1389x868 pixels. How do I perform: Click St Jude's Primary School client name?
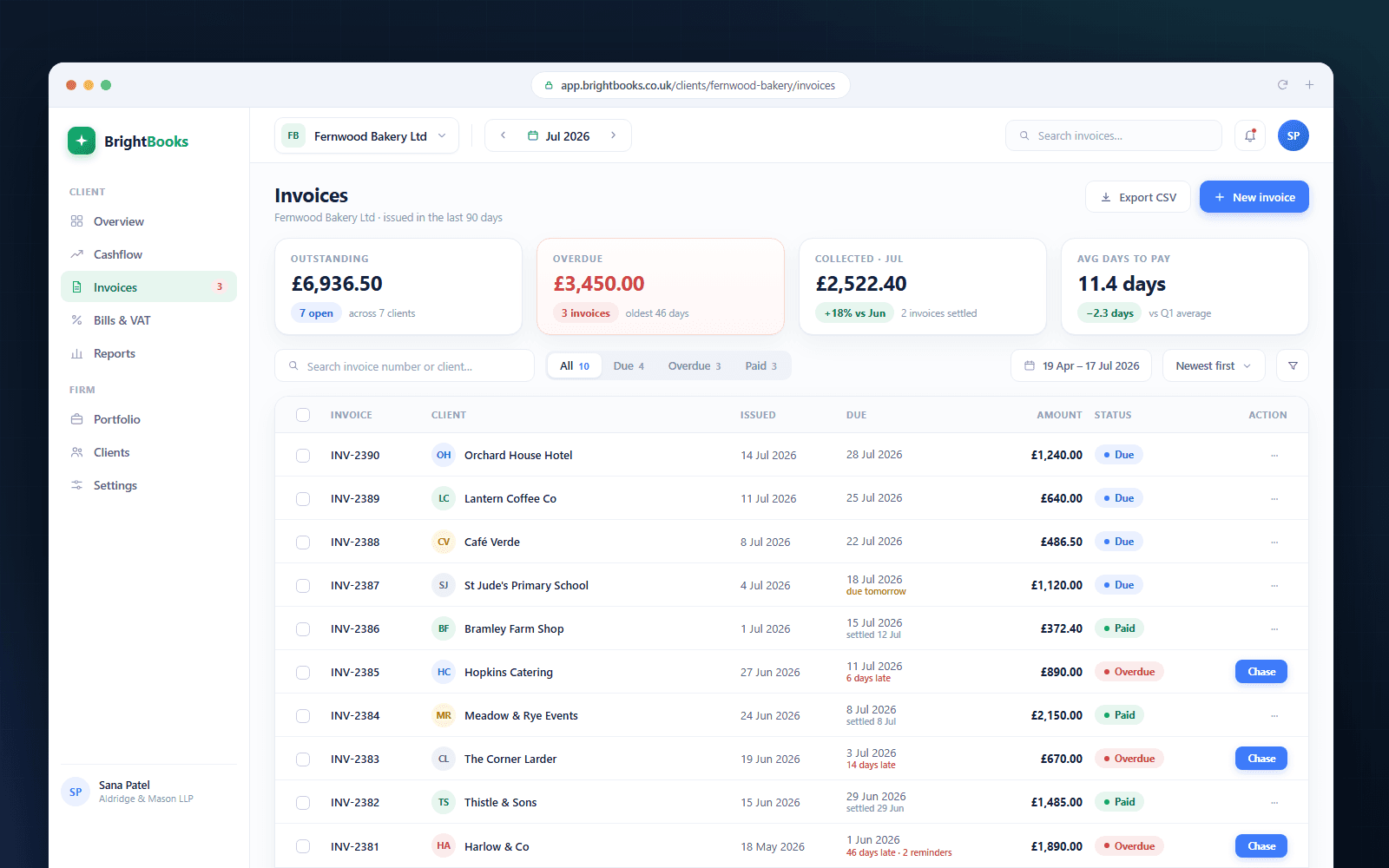click(x=526, y=585)
